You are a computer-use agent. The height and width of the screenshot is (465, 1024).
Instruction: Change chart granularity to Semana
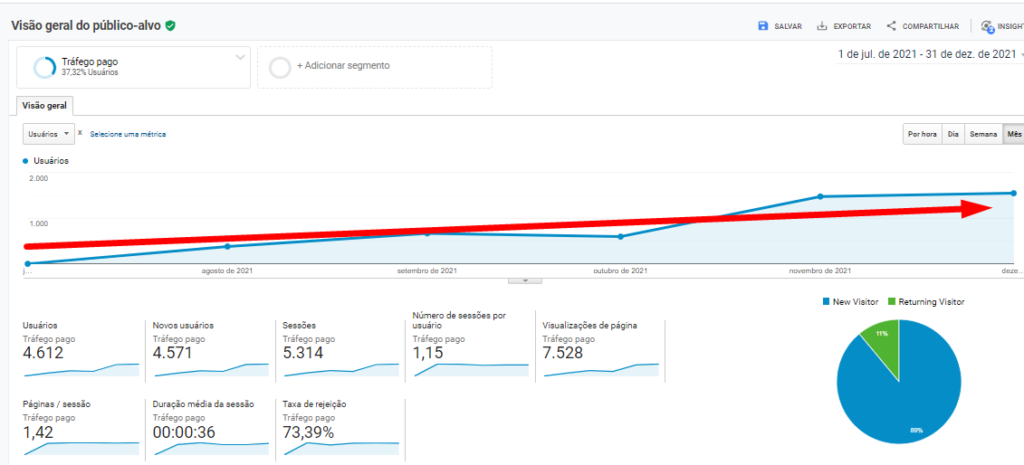coord(983,134)
